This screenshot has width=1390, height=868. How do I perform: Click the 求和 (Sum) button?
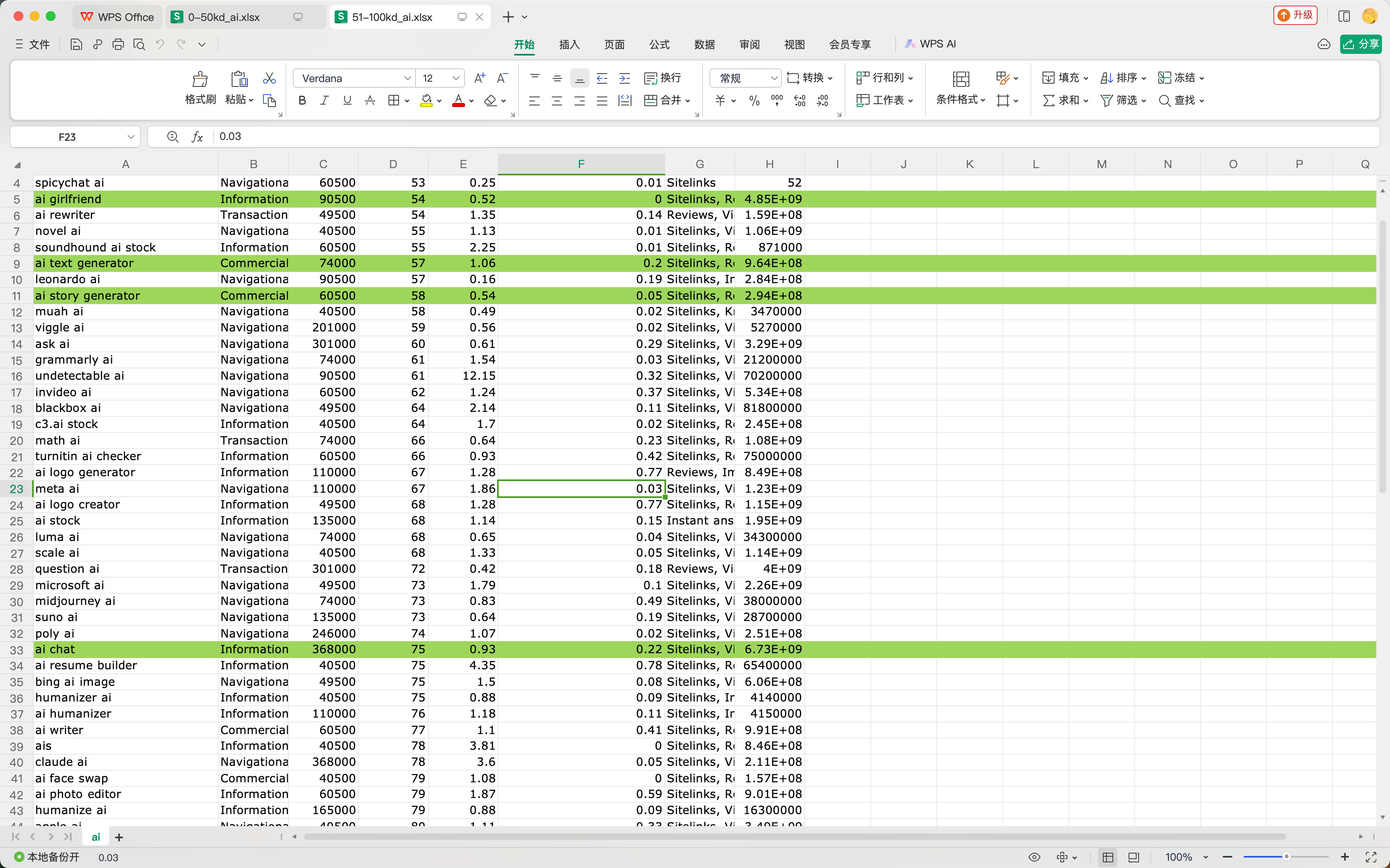pyautogui.click(x=1065, y=101)
